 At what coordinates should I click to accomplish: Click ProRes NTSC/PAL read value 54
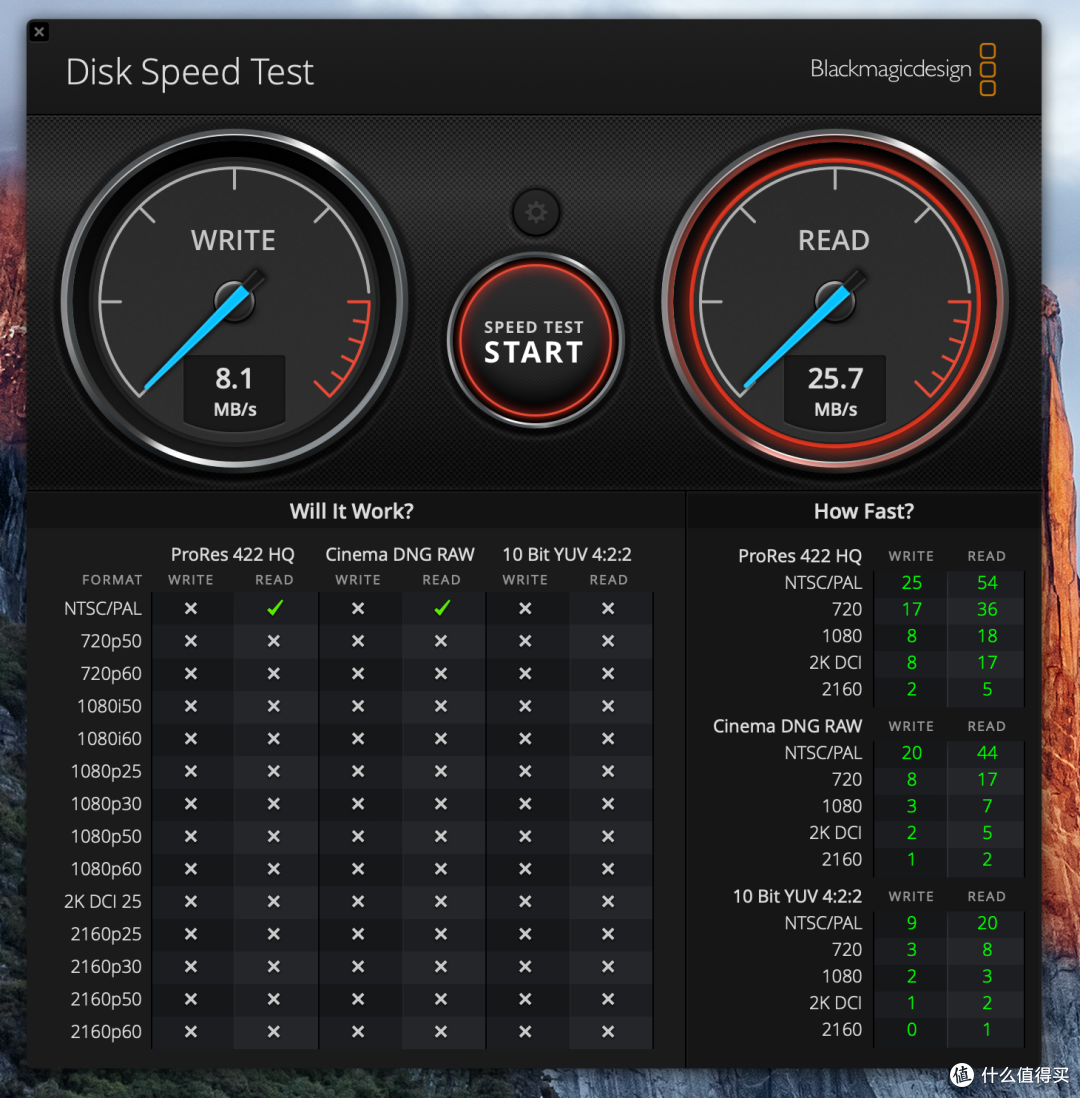coord(987,583)
